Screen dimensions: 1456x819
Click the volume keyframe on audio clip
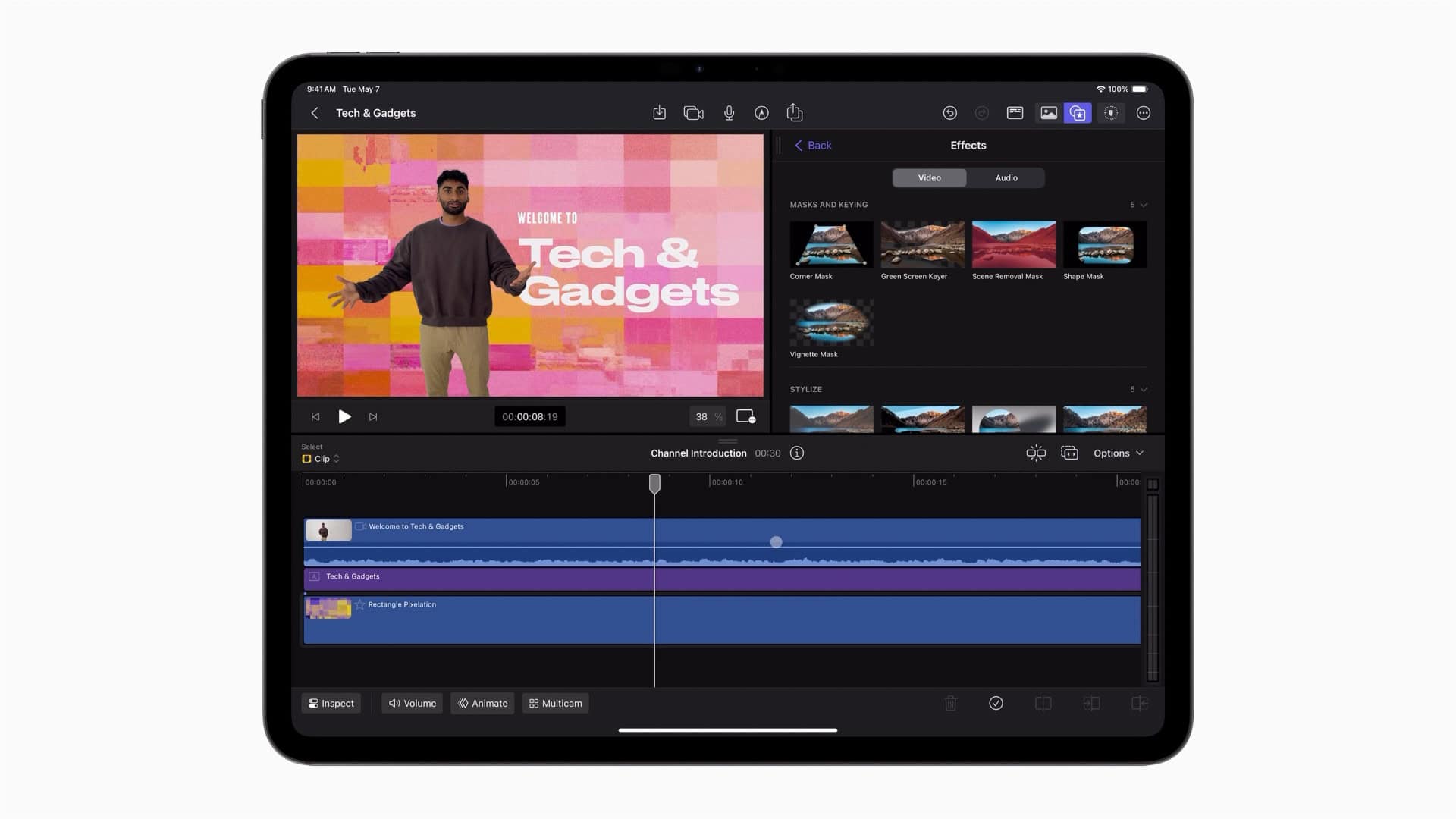[776, 541]
